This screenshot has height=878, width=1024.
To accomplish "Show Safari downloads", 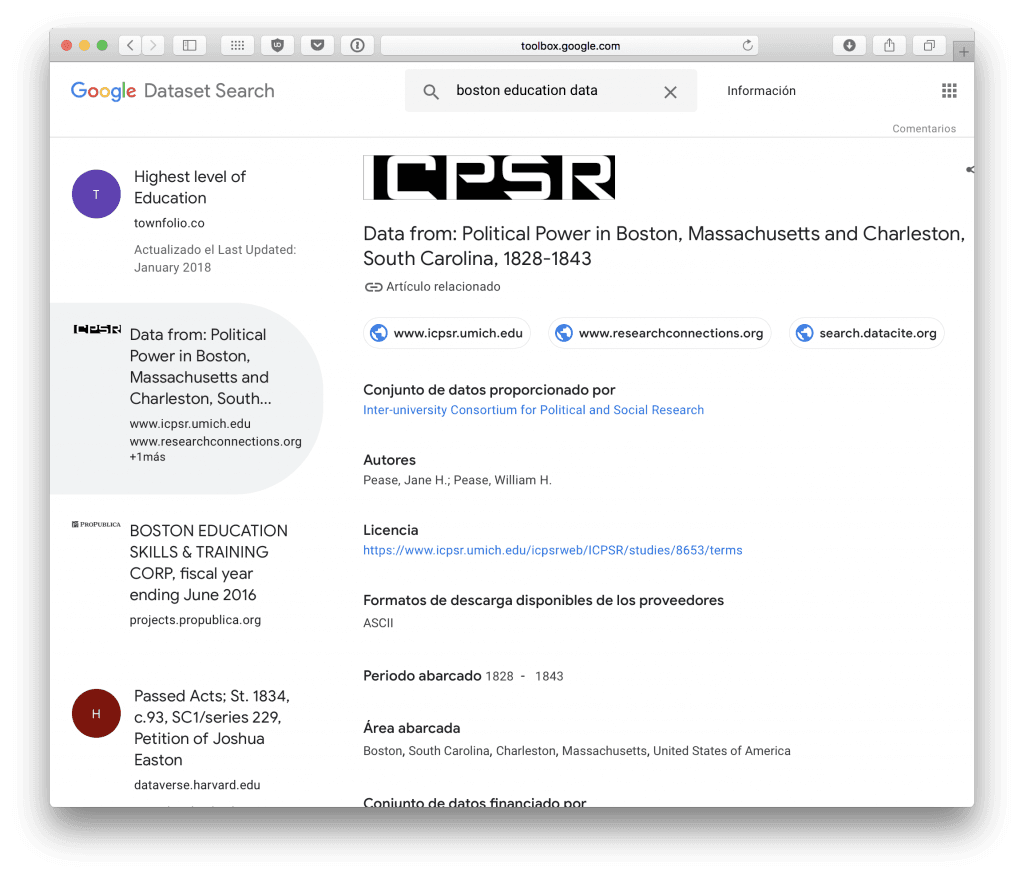I will tap(850, 45).
